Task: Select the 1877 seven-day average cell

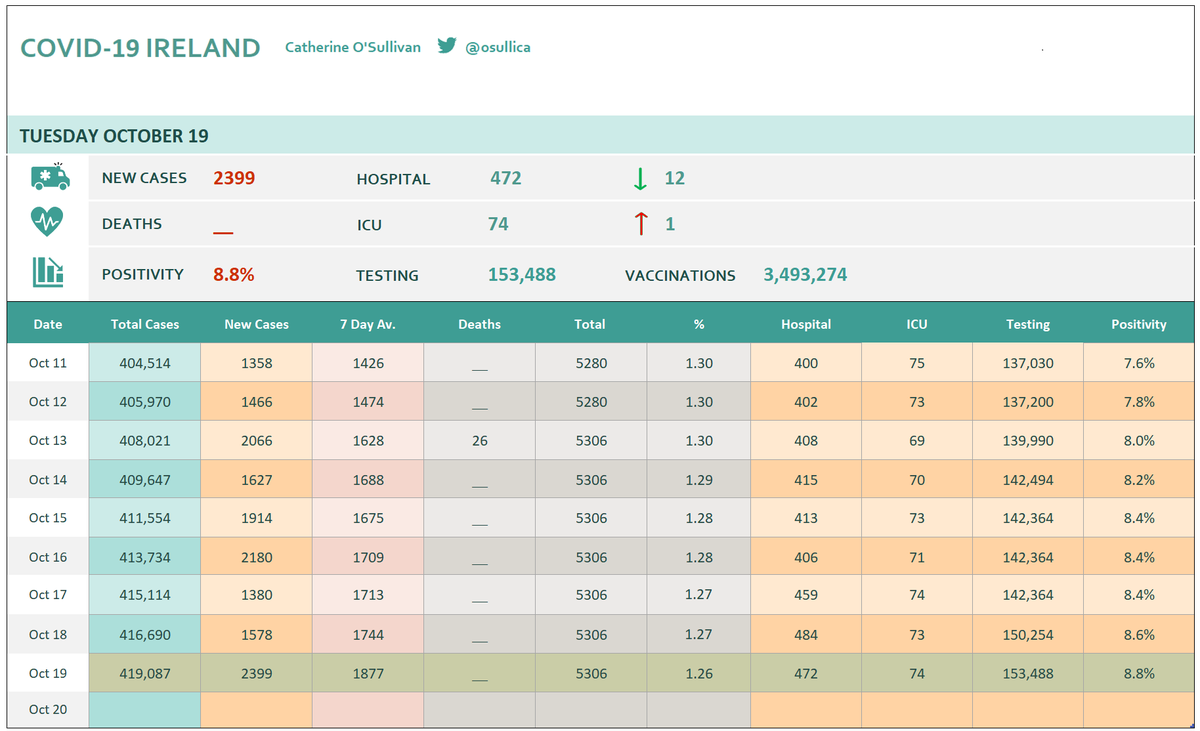Action: (368, 673)
